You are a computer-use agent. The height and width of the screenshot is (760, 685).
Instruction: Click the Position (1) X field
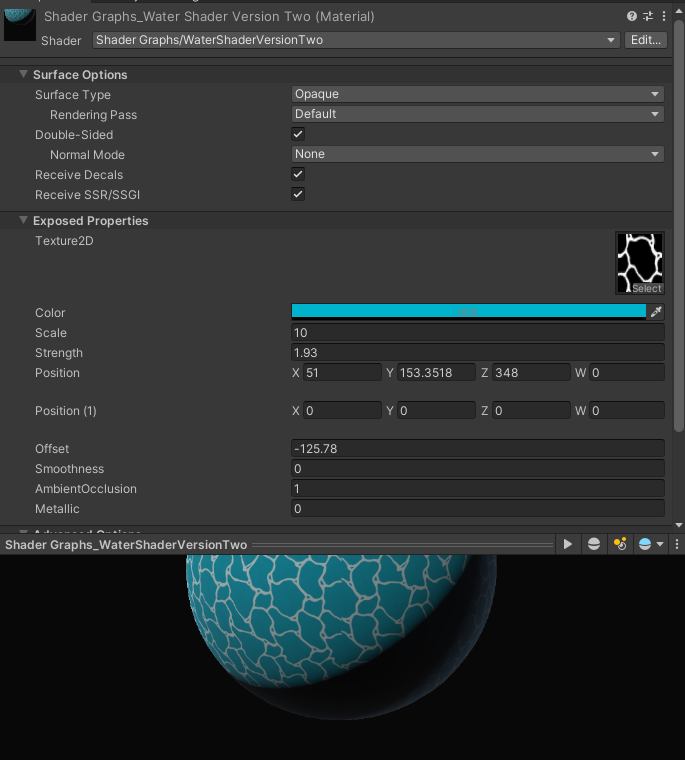(342, 411)
